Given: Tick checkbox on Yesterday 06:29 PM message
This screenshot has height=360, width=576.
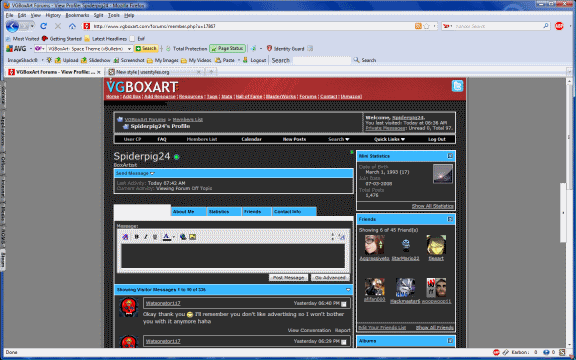Looking at the screenshot, I should click(x=344, y=342).
